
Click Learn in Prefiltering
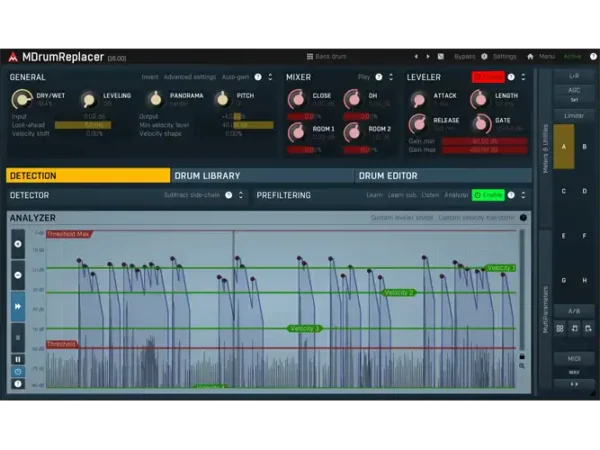pos(374,195)
